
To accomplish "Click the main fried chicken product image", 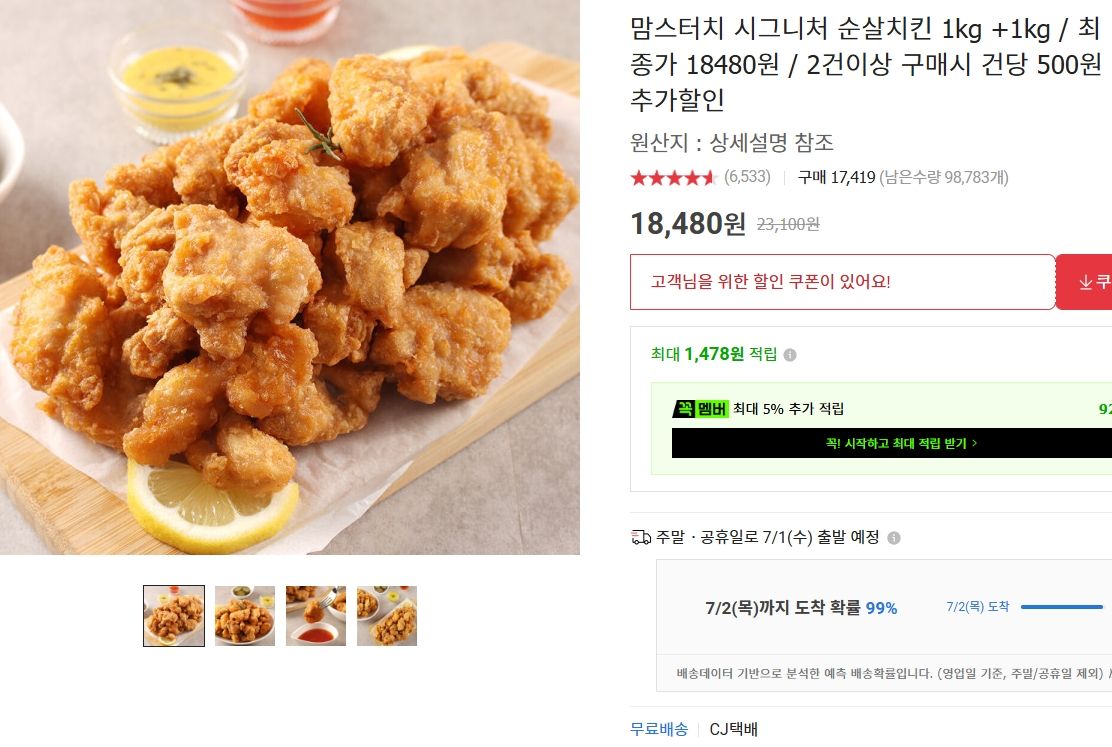I will [290, 277].
